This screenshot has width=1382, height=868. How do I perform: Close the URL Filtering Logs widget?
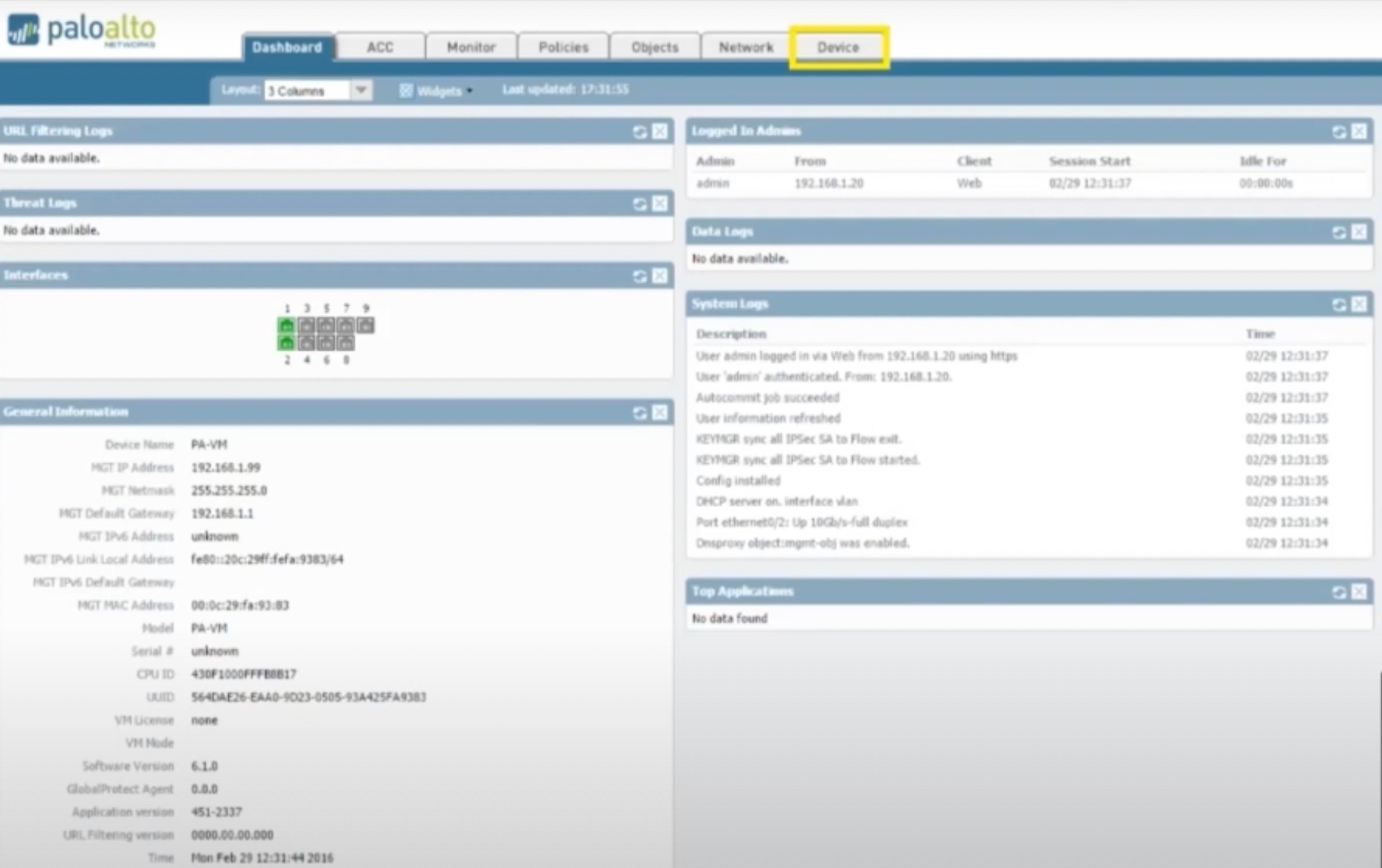pyautogui.click(x=660, y=132)
